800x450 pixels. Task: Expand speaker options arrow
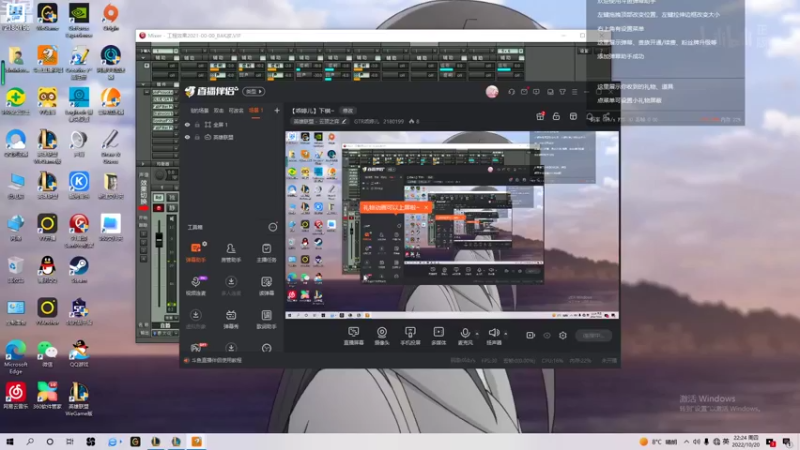coord(506,334)
